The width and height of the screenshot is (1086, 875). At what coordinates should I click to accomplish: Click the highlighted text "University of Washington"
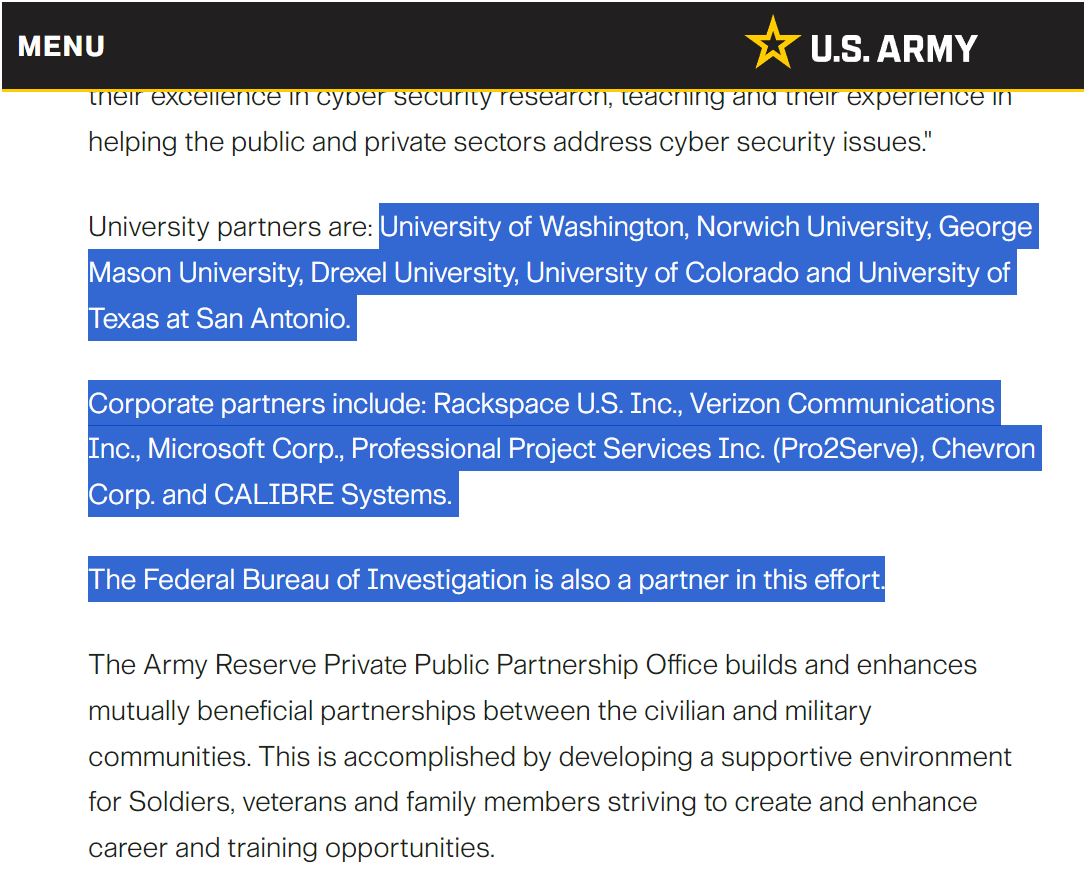pyautogui.click(x=534, y=227)
